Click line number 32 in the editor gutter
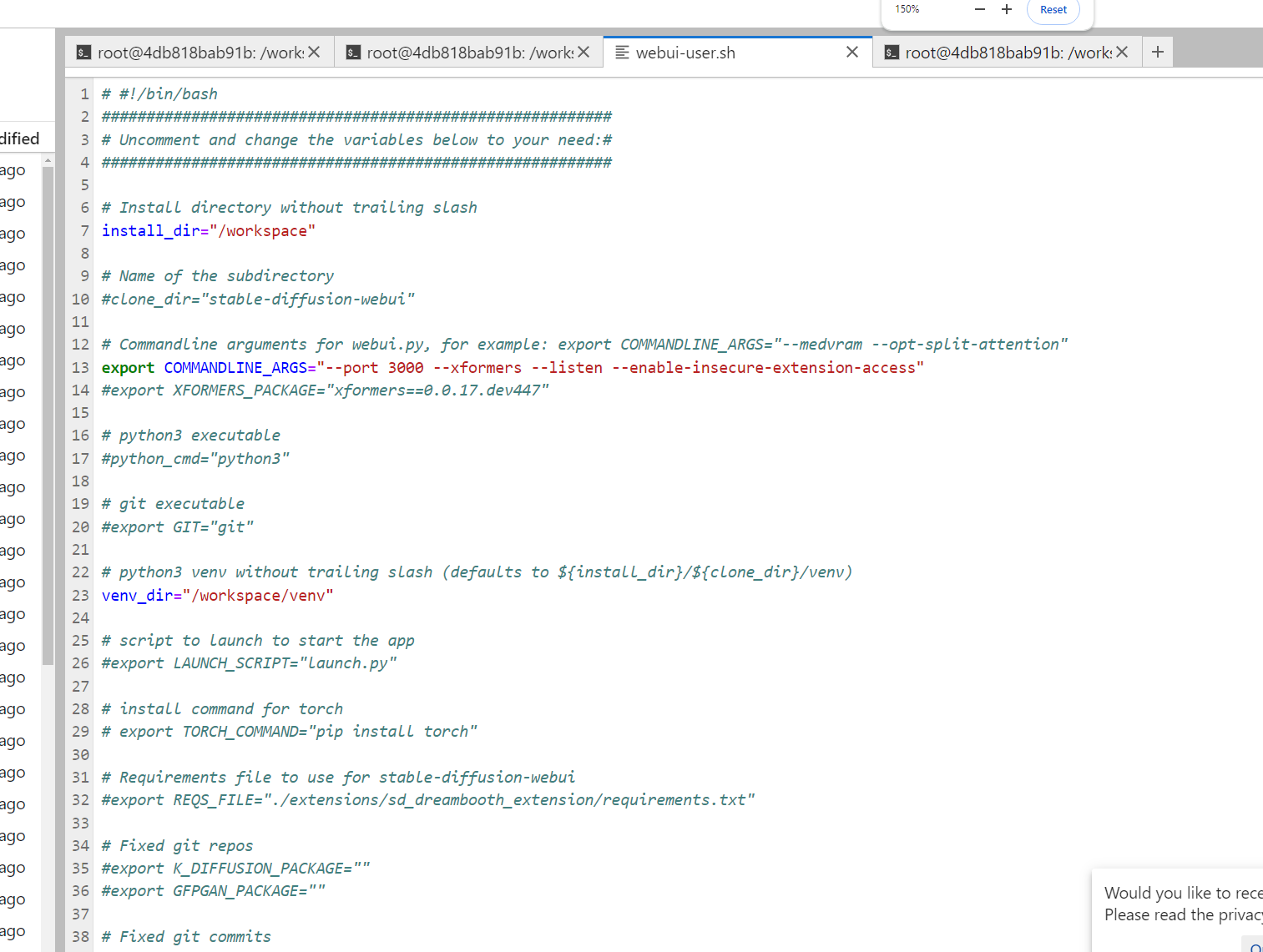1263x952 pixels. click(80, 799)
